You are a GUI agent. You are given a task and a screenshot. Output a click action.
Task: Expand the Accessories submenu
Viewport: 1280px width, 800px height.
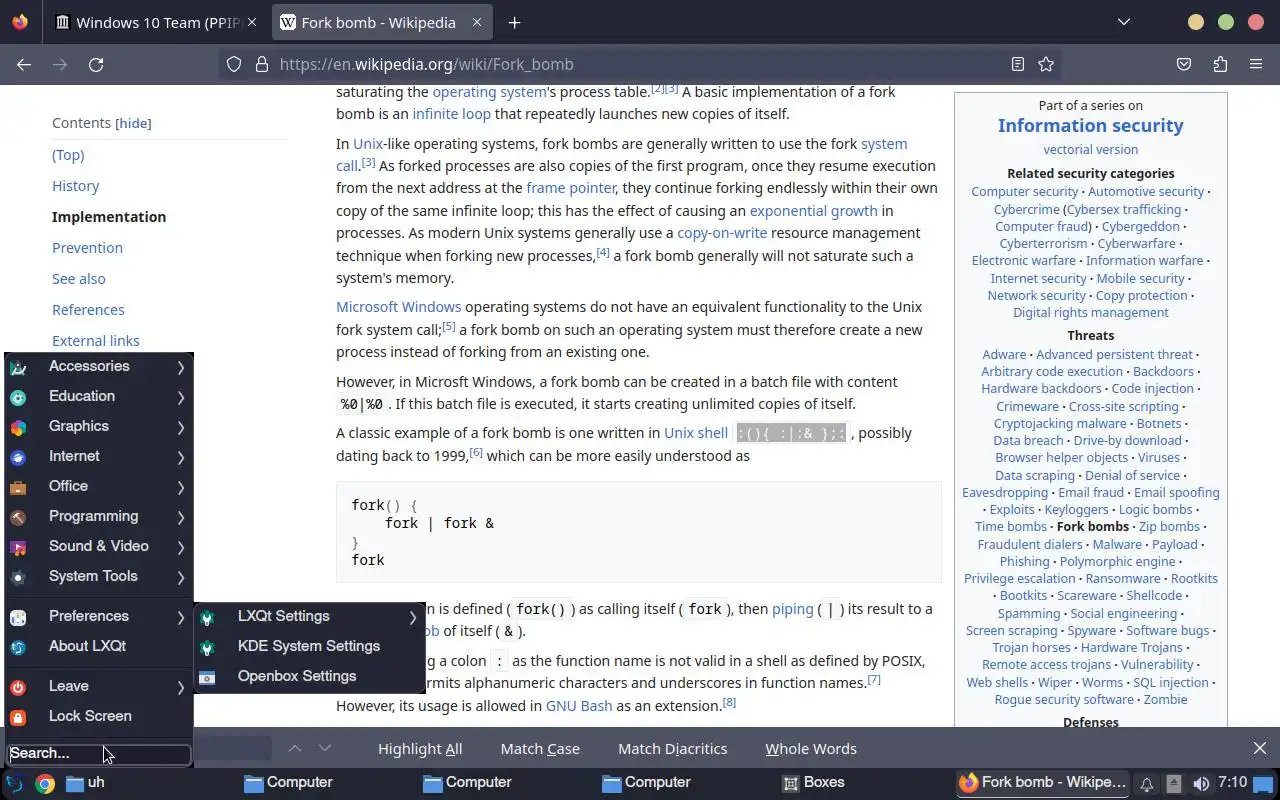(x=98, y=367)
